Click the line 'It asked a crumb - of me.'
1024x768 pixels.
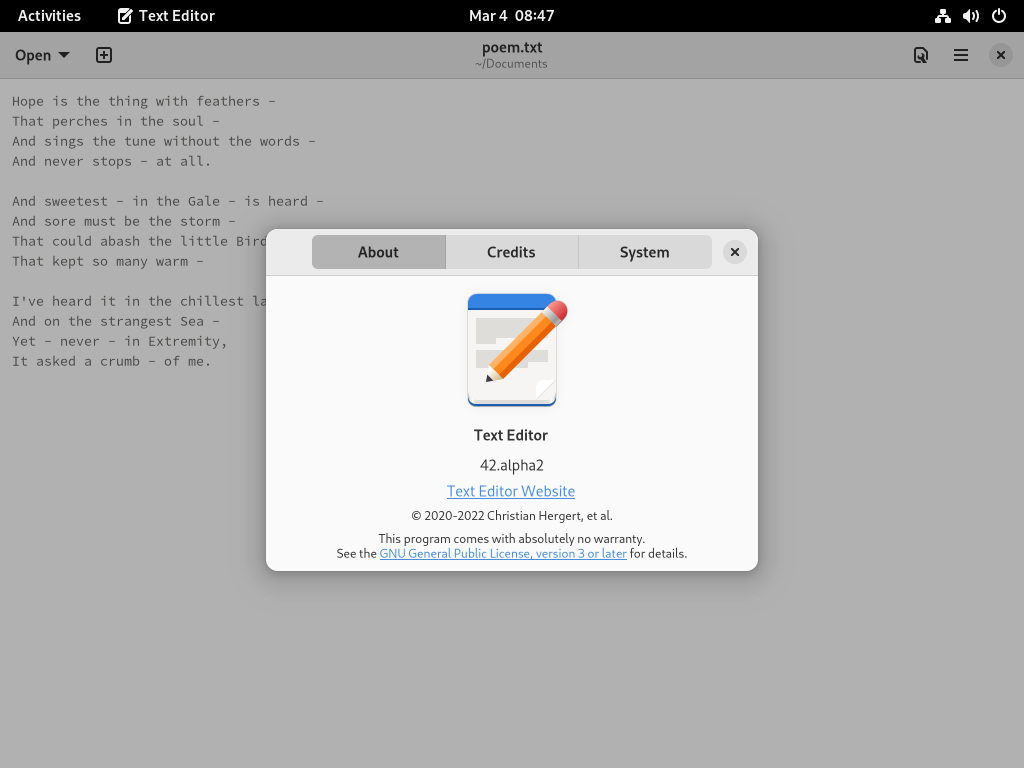(x=112, y=361)
